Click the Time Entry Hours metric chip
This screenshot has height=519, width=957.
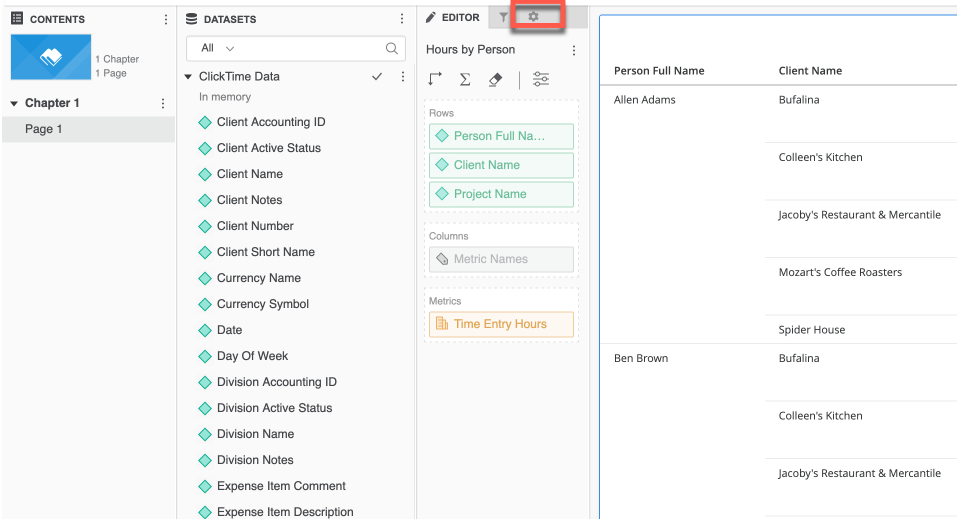click(x=501, y=324)
